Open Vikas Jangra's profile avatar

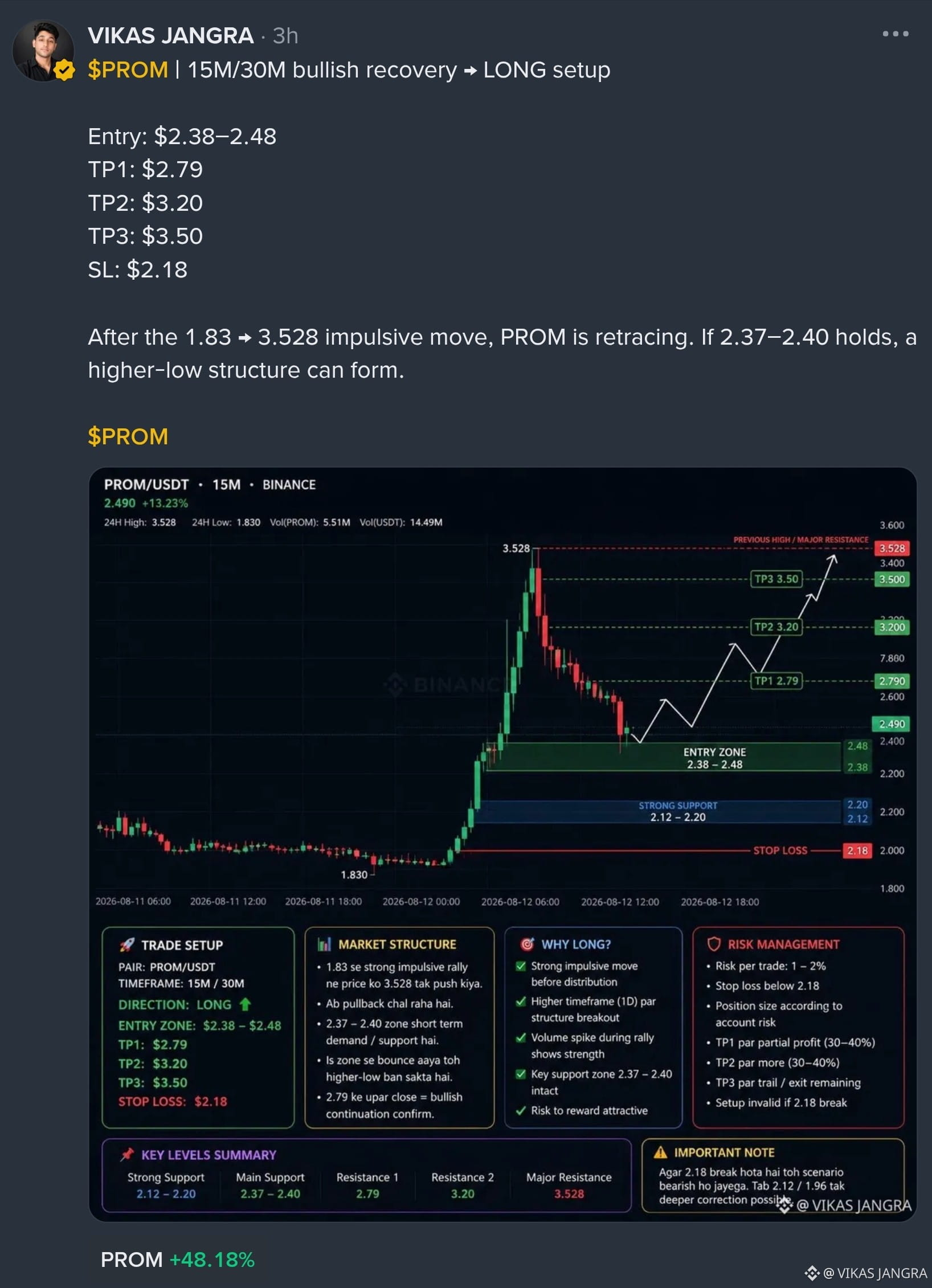[43, 51]
